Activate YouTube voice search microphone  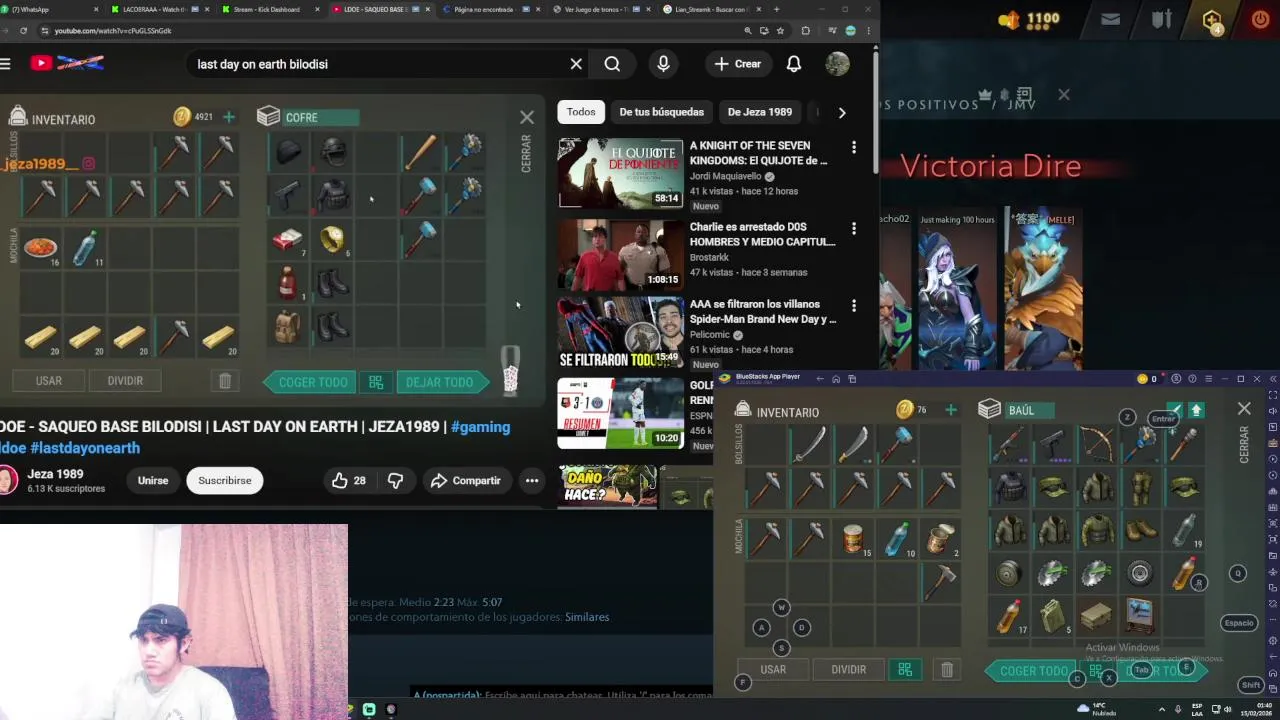click(663, 64)
